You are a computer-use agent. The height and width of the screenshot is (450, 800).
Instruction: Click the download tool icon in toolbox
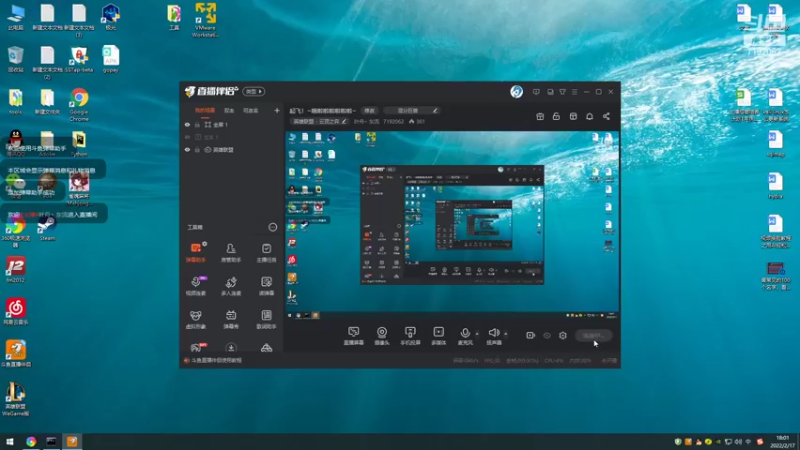click(231, 348)
